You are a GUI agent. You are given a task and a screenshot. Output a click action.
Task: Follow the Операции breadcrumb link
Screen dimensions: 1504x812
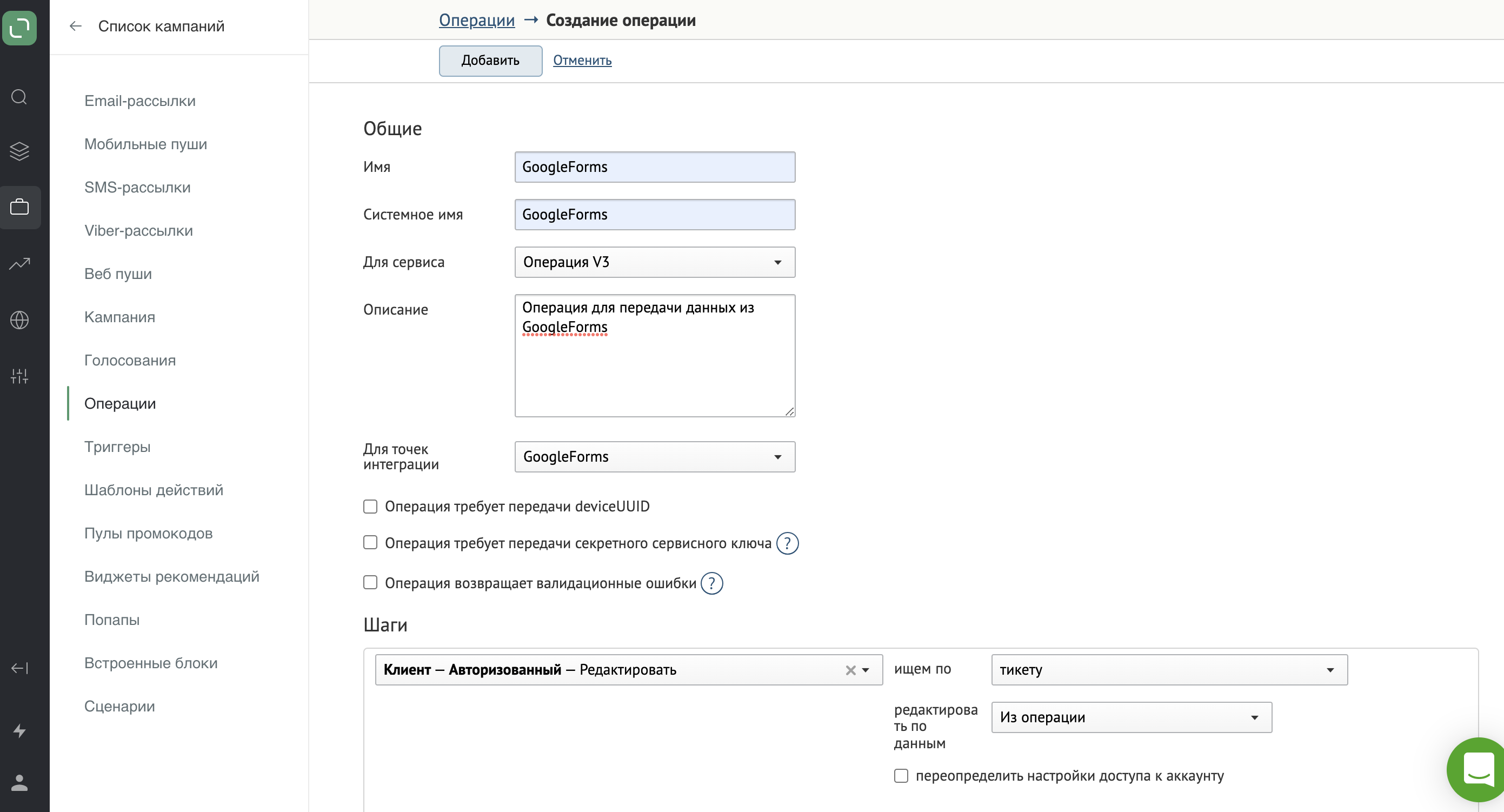[x=476, y=21]
